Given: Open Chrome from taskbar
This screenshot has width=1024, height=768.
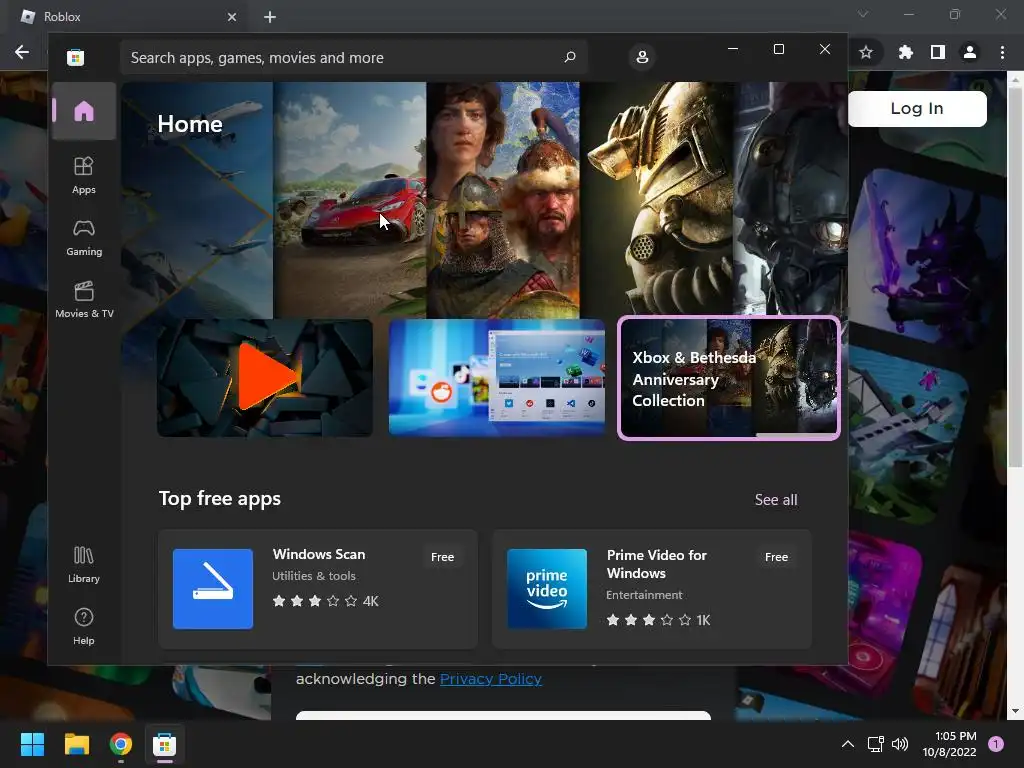Looking at the screenshot, I should point(121,744).
